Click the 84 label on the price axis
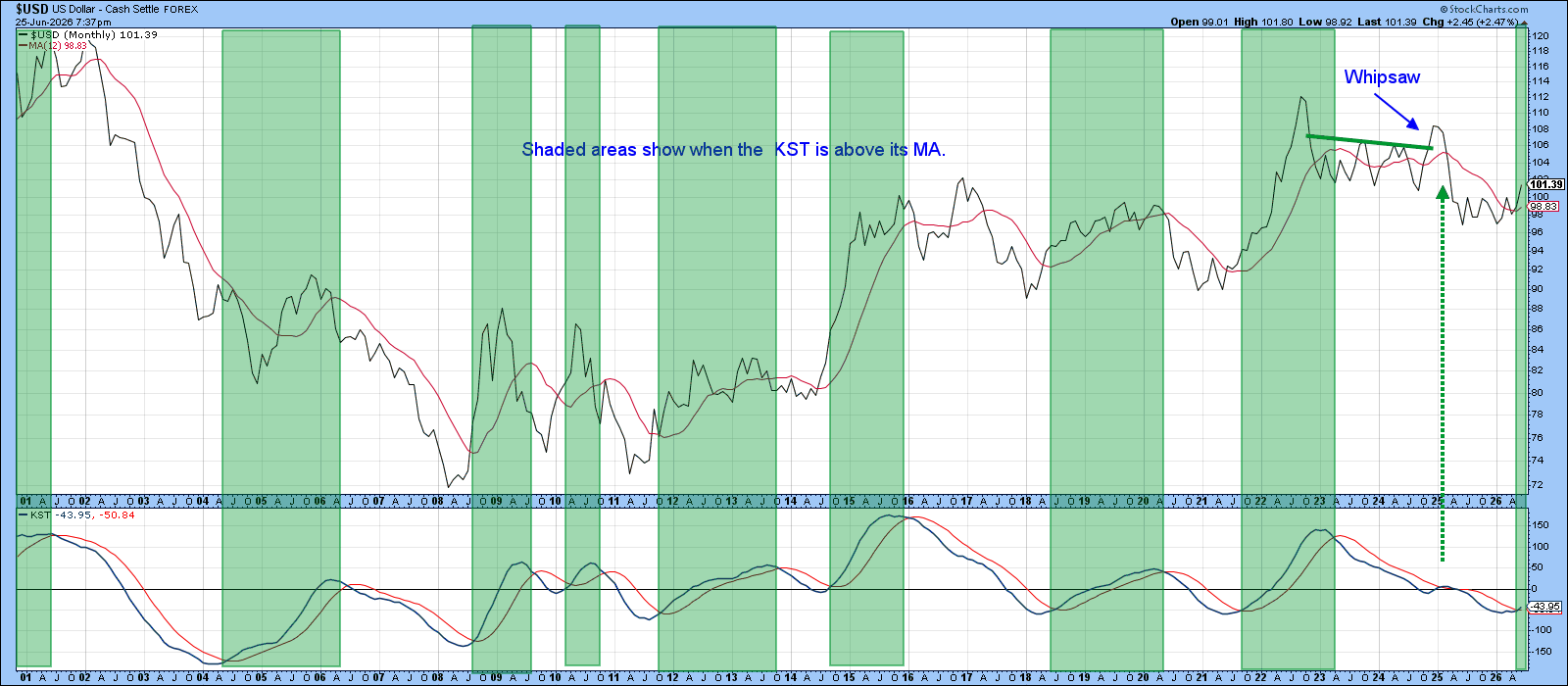The image size is (1568, 686). pos(1538,350)
